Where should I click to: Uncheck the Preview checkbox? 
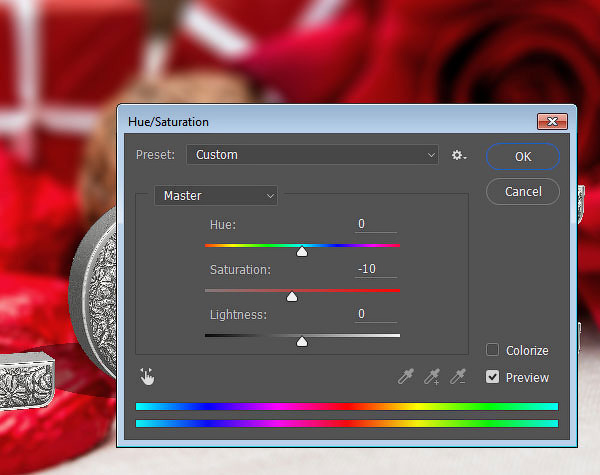(x=492, y=377)
